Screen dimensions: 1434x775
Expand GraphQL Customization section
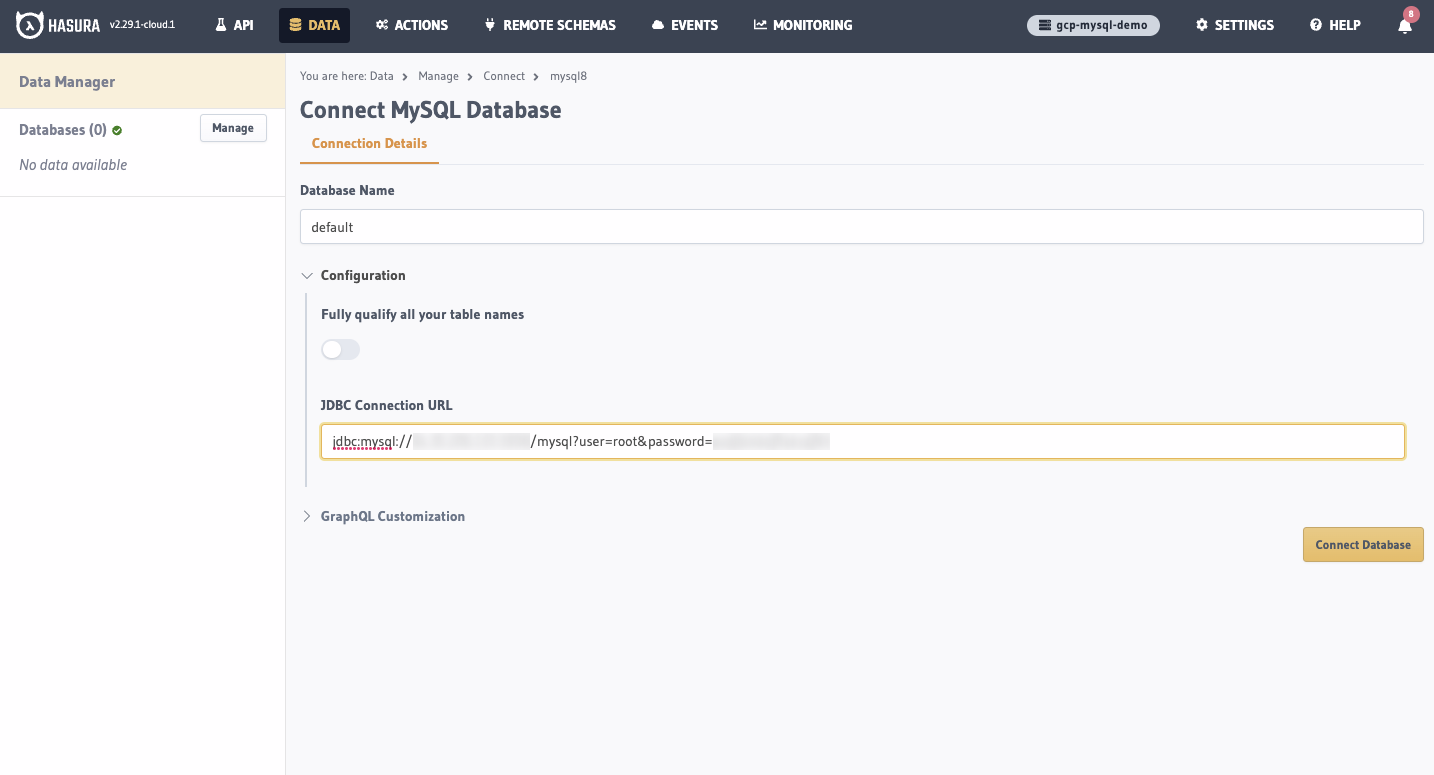coord(383,516)
